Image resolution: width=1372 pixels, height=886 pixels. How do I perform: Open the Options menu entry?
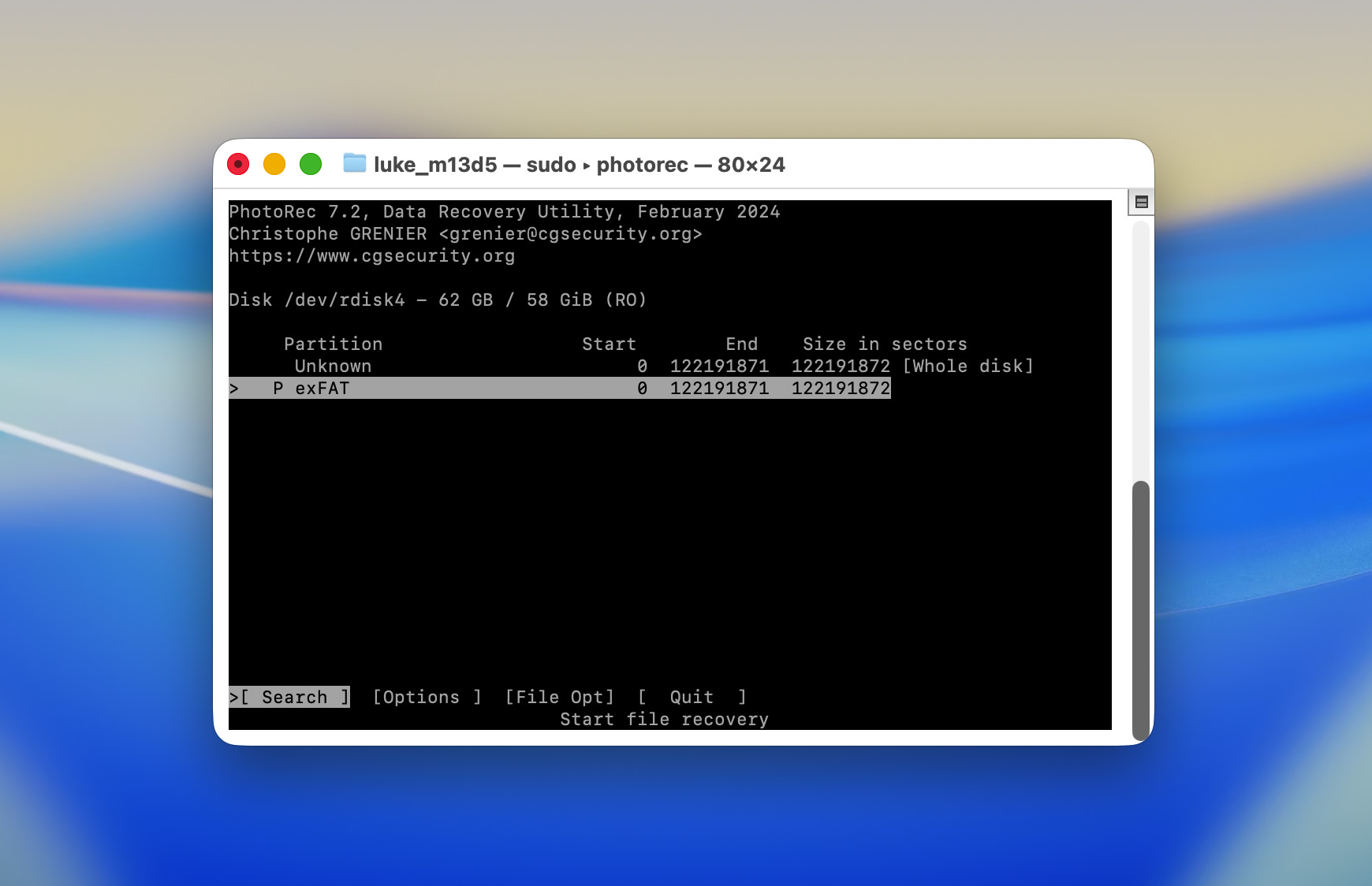(427, 697)
